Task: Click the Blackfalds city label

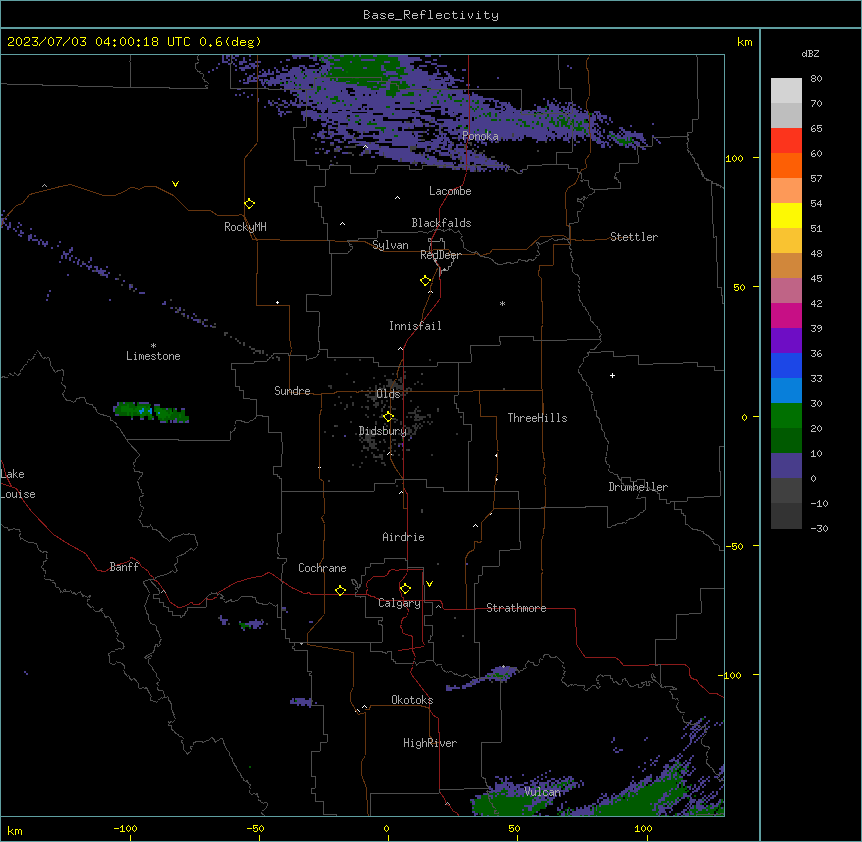Action: pos(441,223)
